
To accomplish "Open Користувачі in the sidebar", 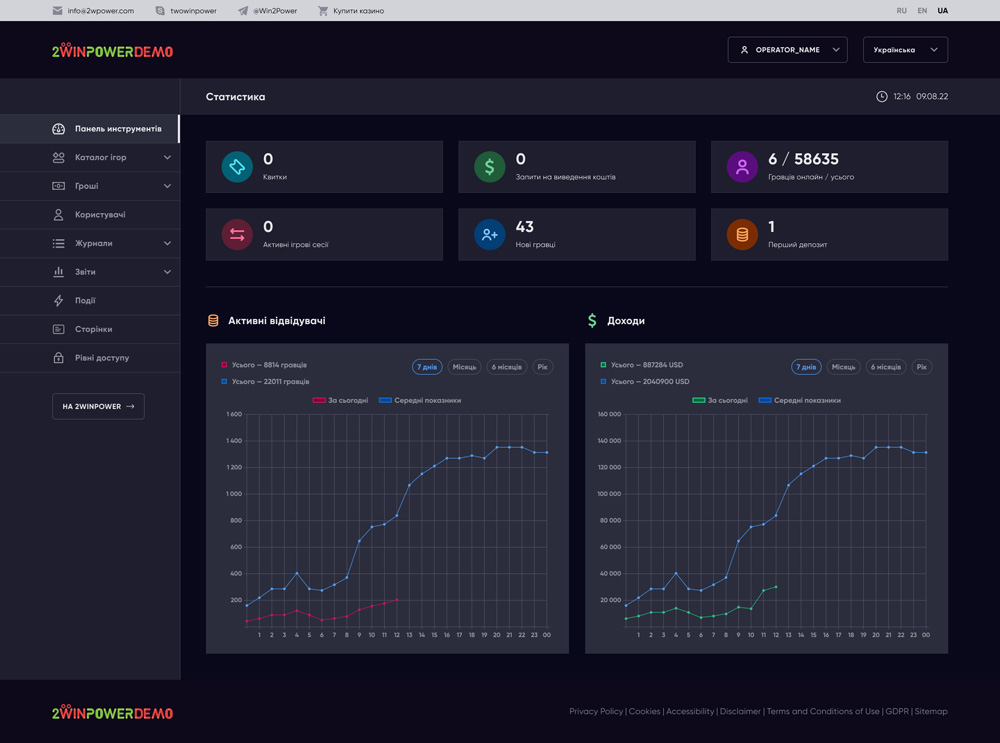I will pyautogui.click(x=100, y=215).
